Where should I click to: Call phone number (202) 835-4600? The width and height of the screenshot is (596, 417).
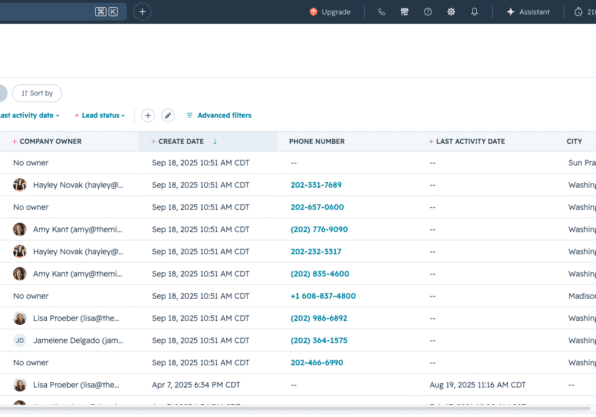pos(320,274)
